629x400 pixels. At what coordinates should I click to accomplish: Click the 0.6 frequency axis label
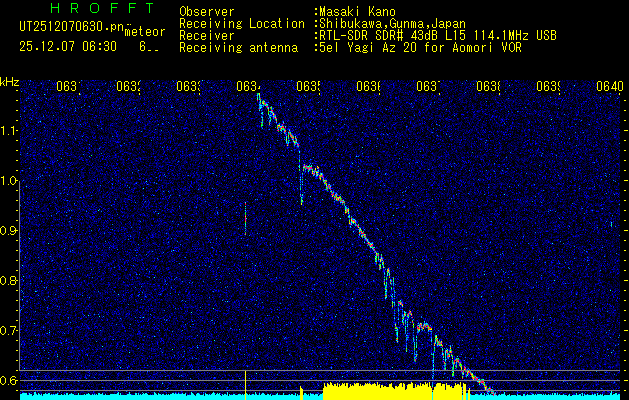click(9, 380)
